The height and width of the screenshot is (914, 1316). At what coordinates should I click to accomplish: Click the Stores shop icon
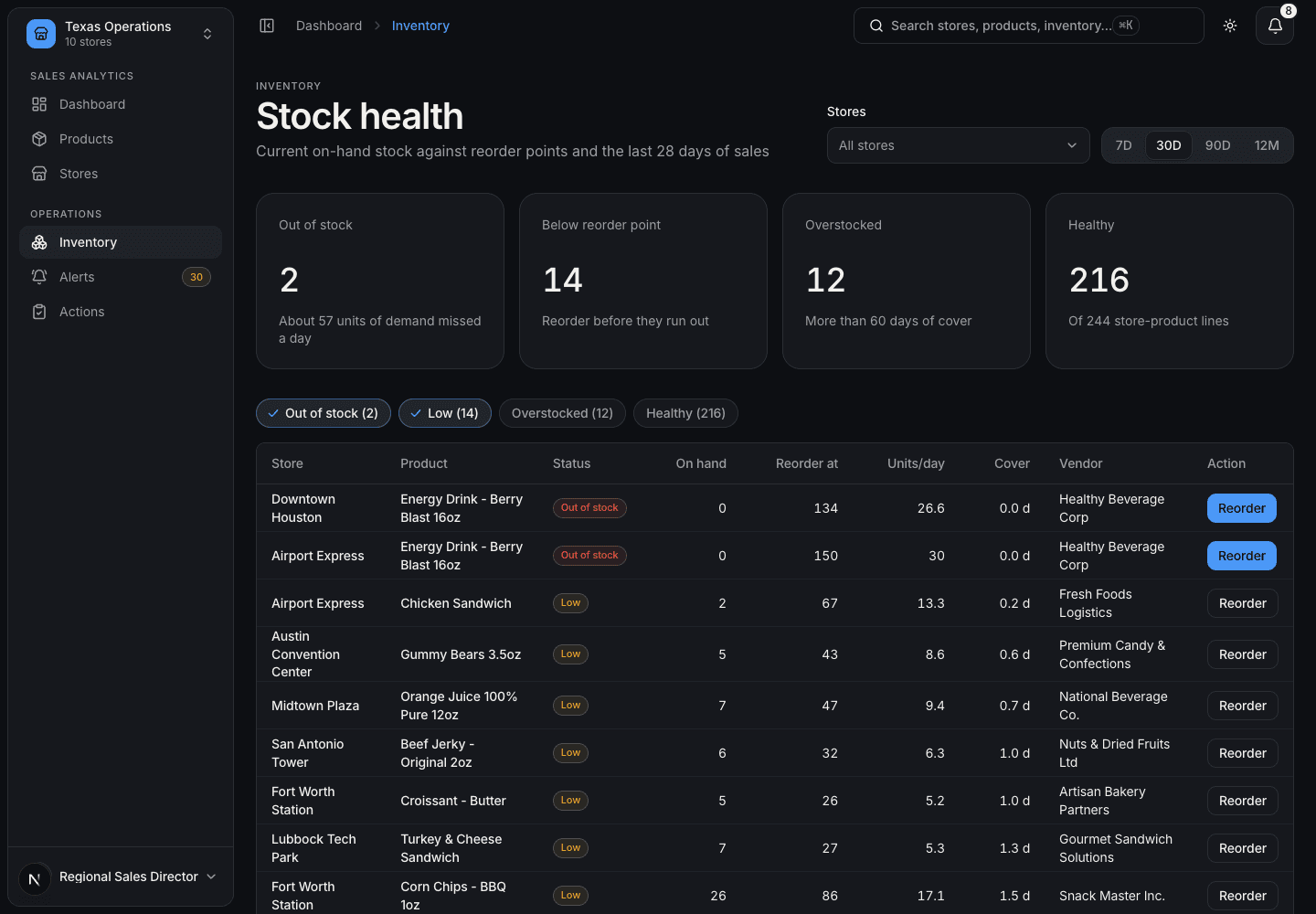[39, 174]
